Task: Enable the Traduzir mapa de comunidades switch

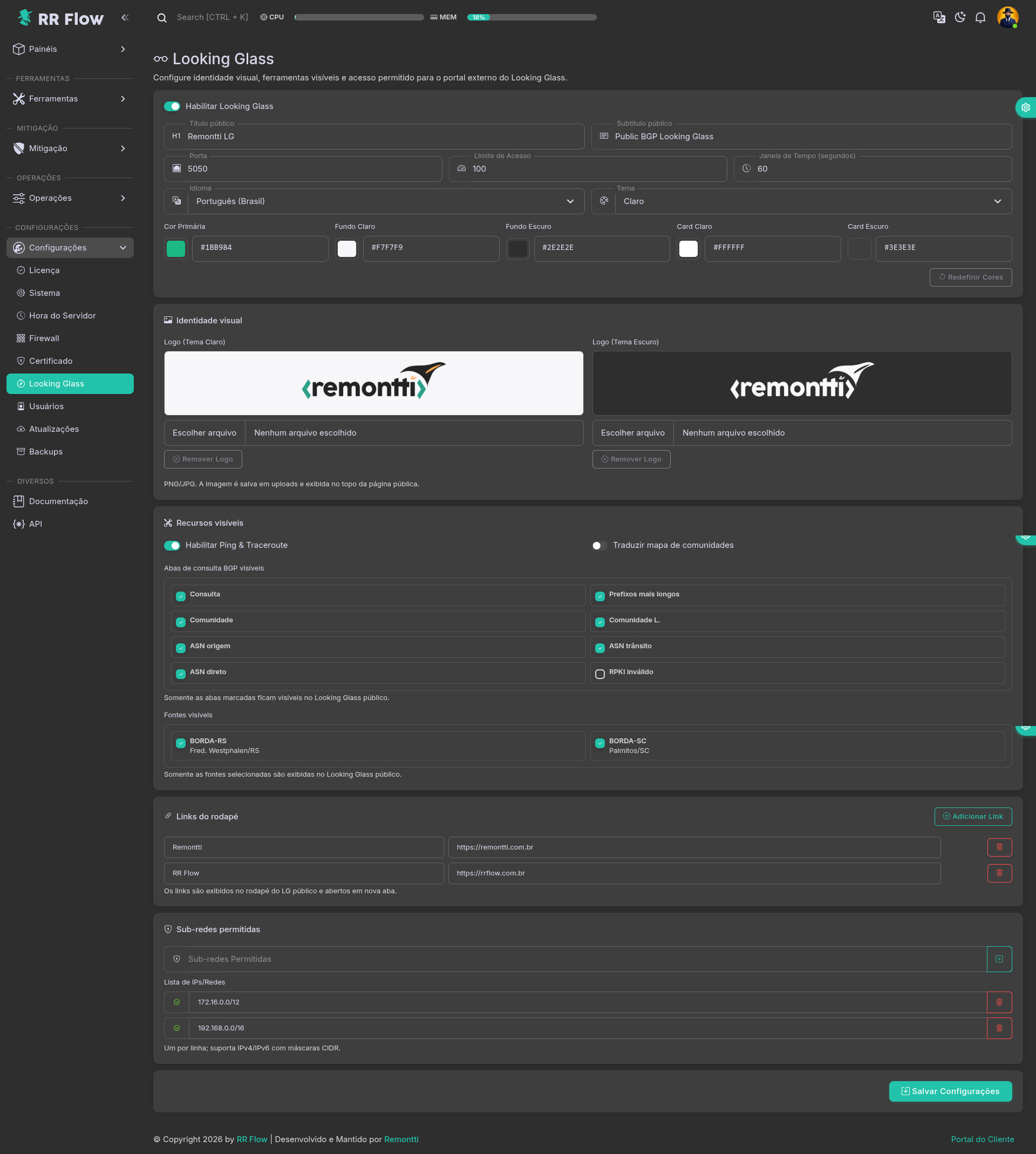Action: coord(599,545)
